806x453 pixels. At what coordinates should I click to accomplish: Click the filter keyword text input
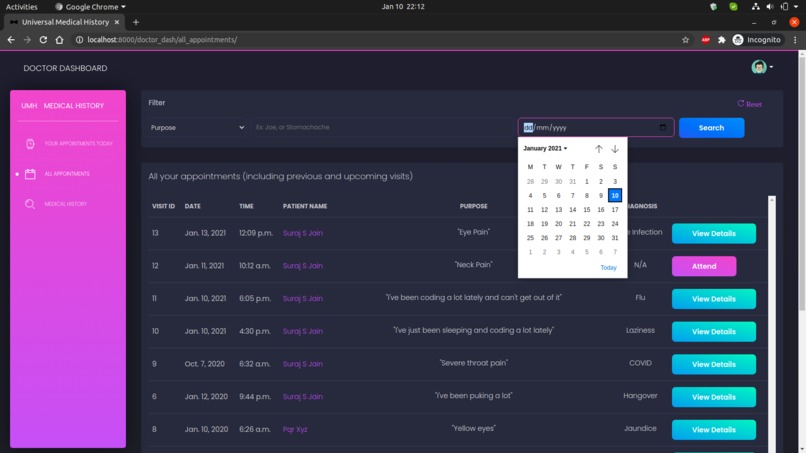pyautogui.click(x=383, y=128)
